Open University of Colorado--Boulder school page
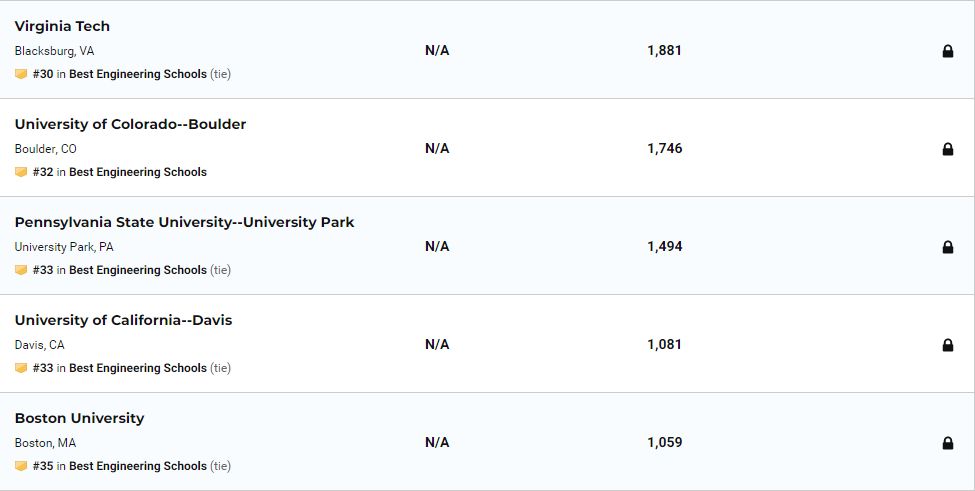Image resolution: width=975 pixels, height=491 pixels. pos(130,124)
